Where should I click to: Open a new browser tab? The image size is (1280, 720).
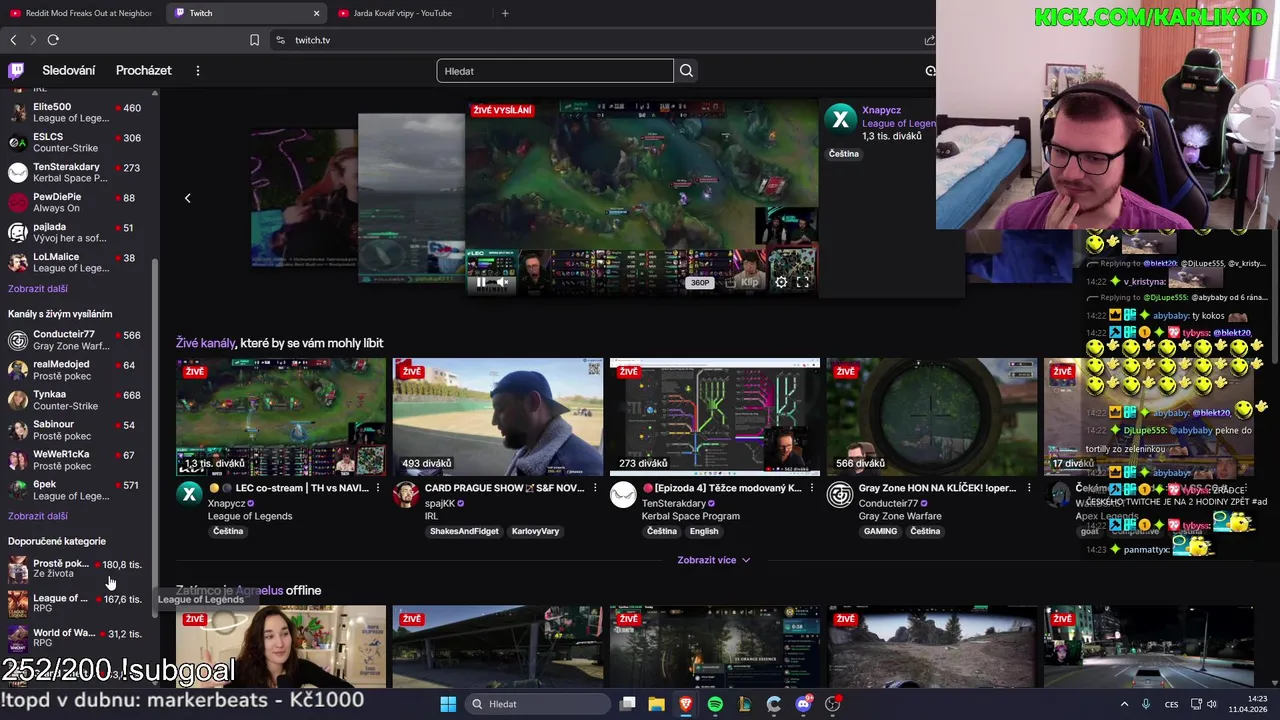click(x=505, y=13)
